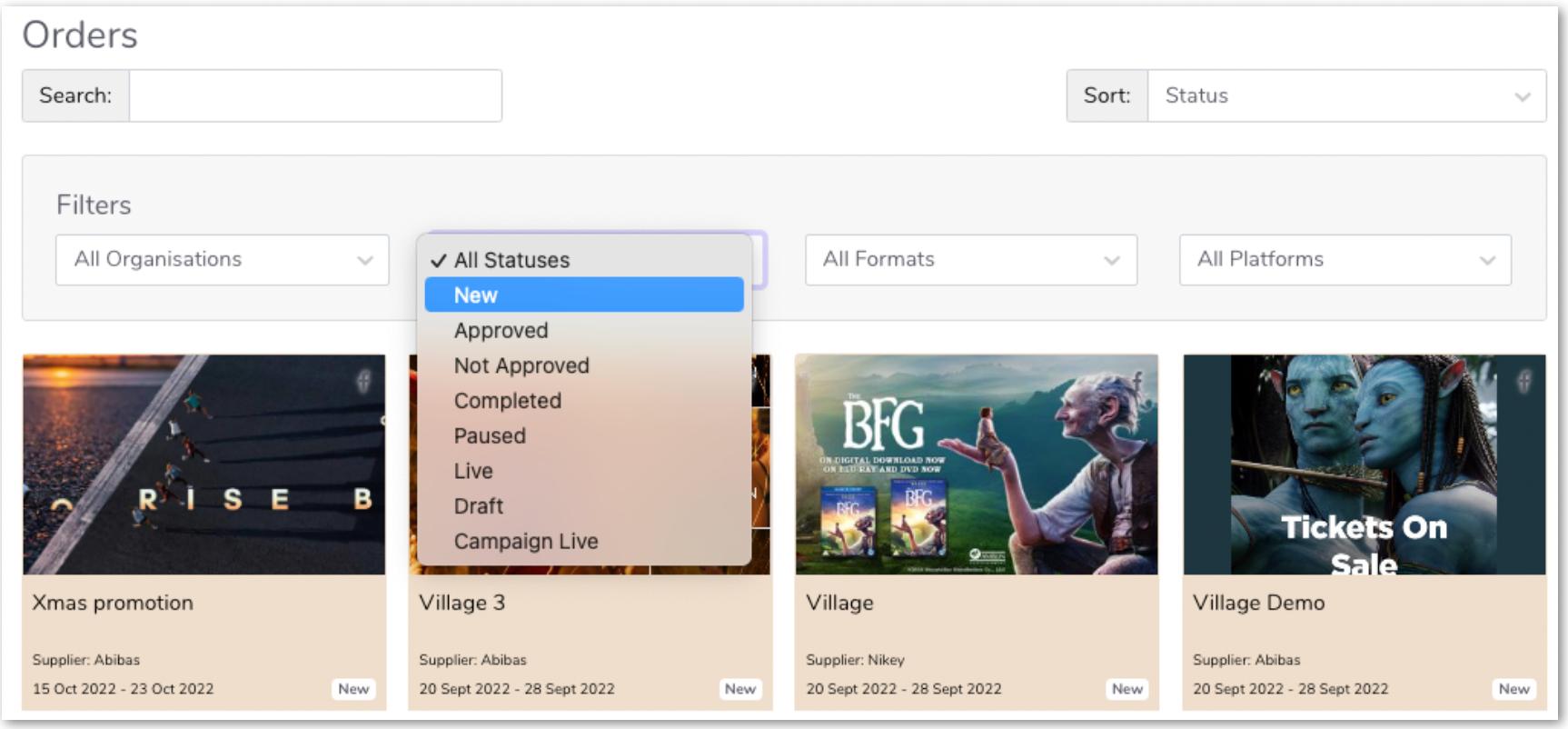Viewport: 1568px width, 729px height.
Task: Click the New badge on Supplier Nikey card
Action: (1127, 689)
